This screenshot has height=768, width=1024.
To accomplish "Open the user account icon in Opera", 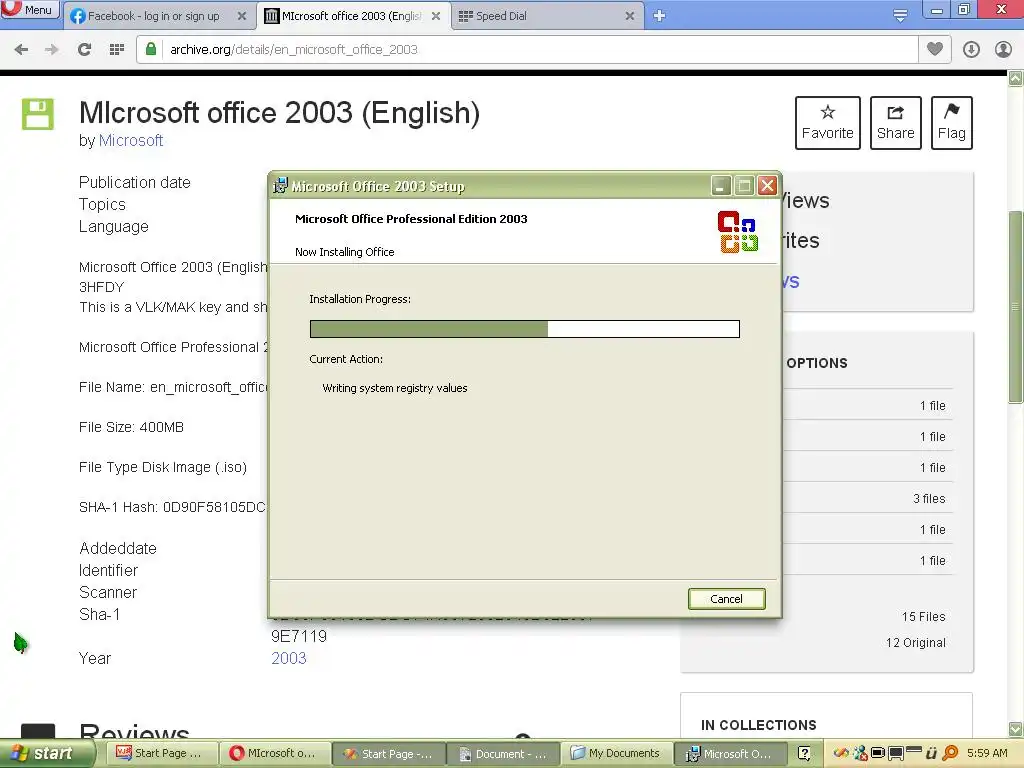I will [x=1002, y=50].
